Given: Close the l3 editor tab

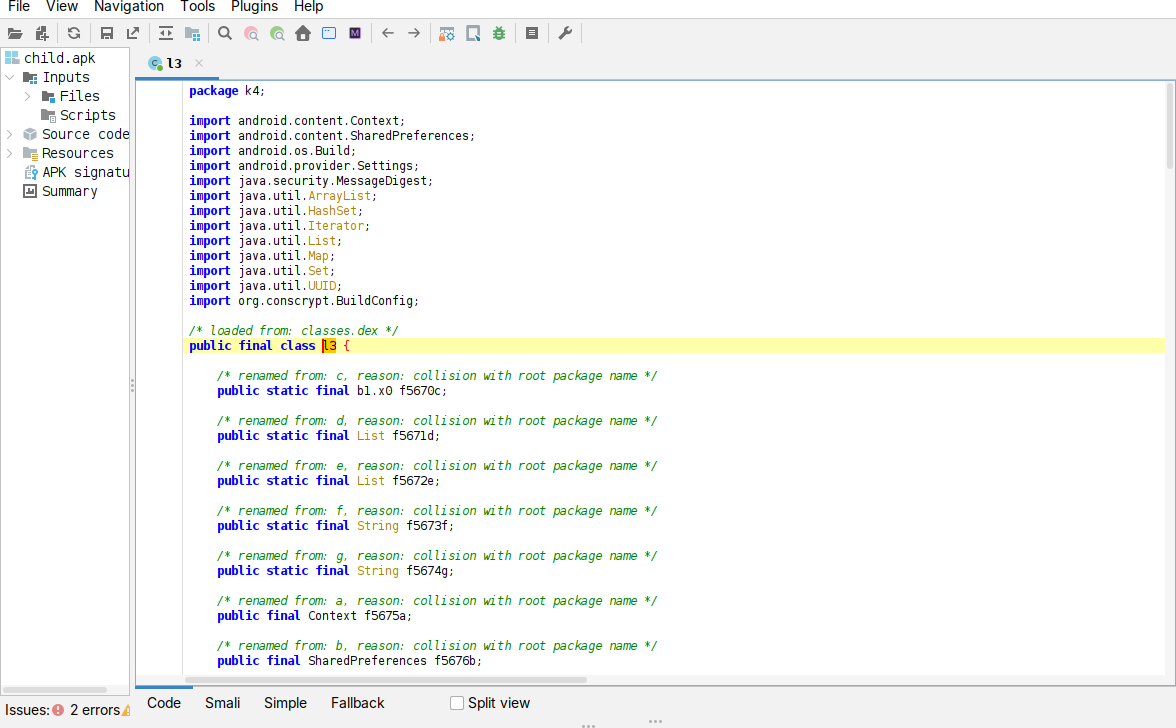Looking at the screenshot, I should [x=199, y=63].
